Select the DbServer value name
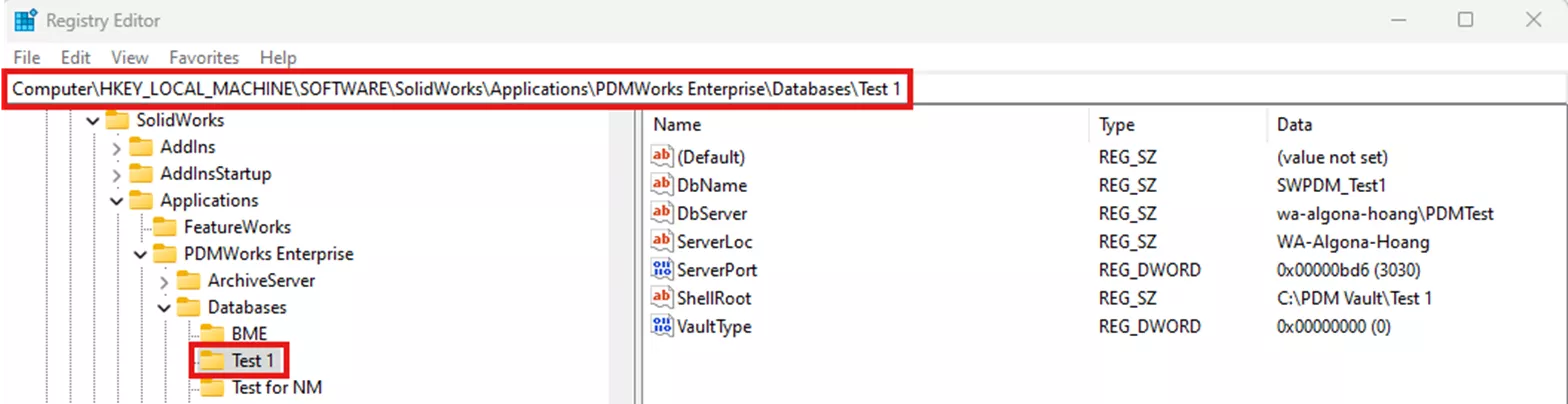This screenshot has width=1568, height=404. pyautogui.click(x=712, y=213)
